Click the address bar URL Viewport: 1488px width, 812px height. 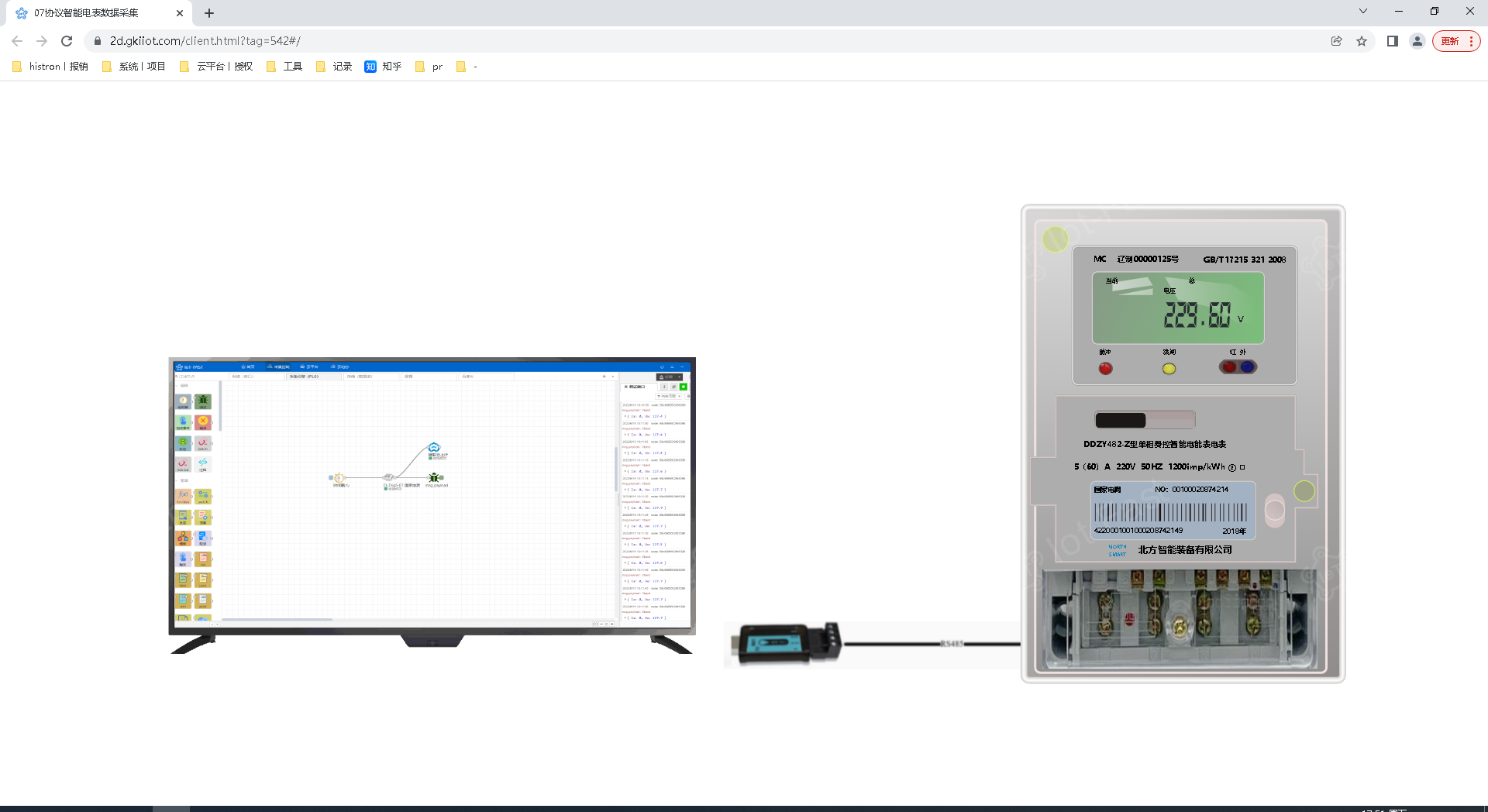(205, 41)
